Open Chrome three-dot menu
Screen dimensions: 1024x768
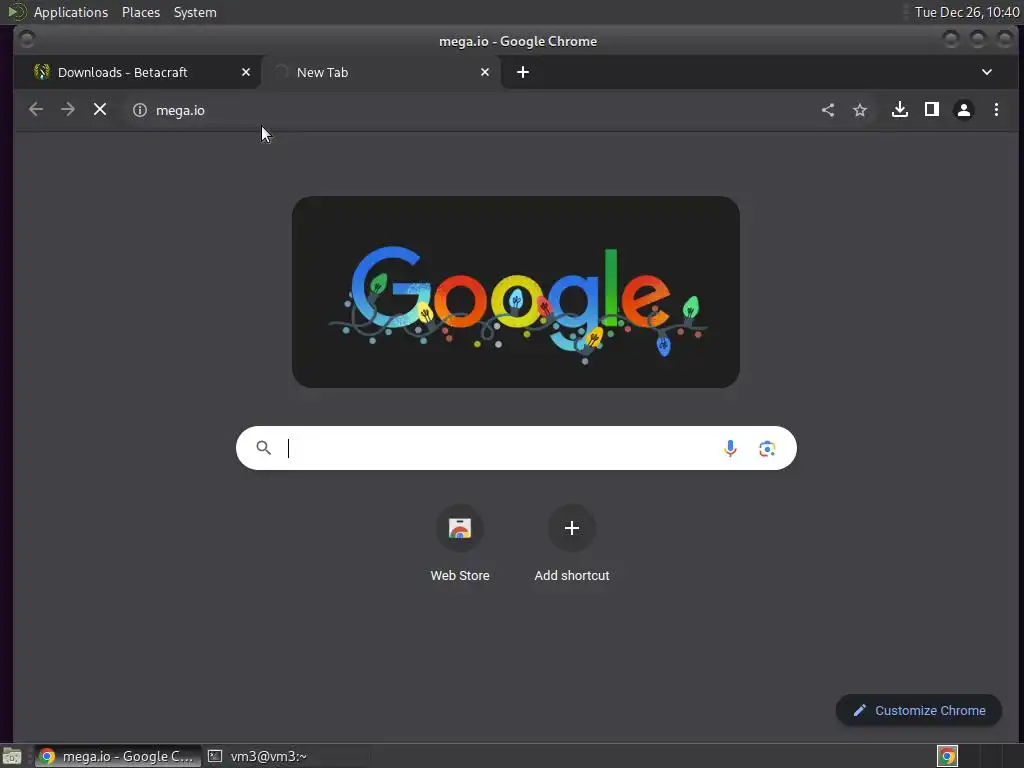tap(997, 110)
